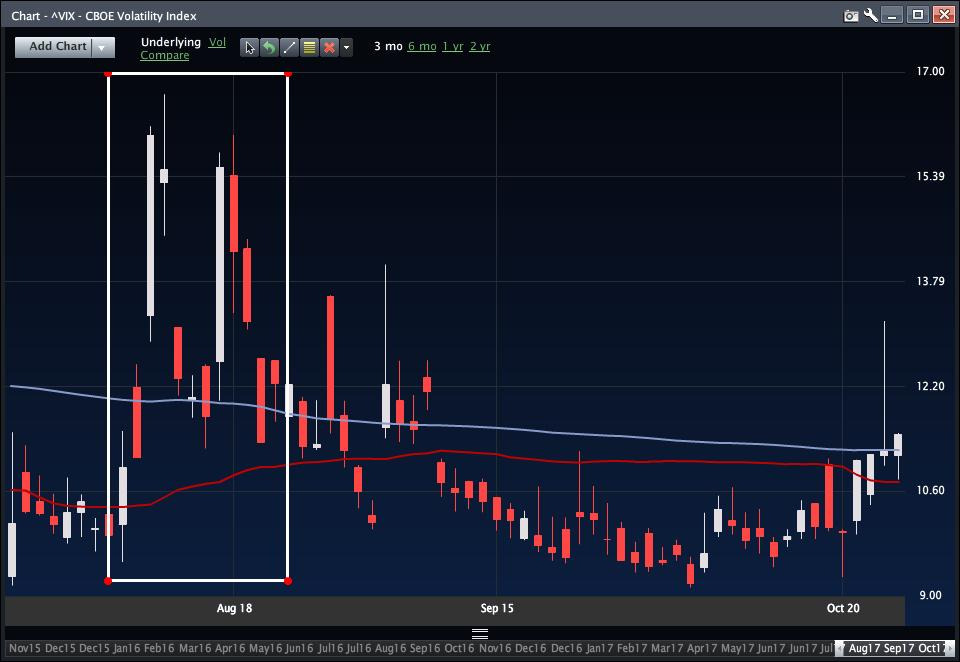Click the timeline panel grip handle

pyautogui.click(x=480, y=633)
